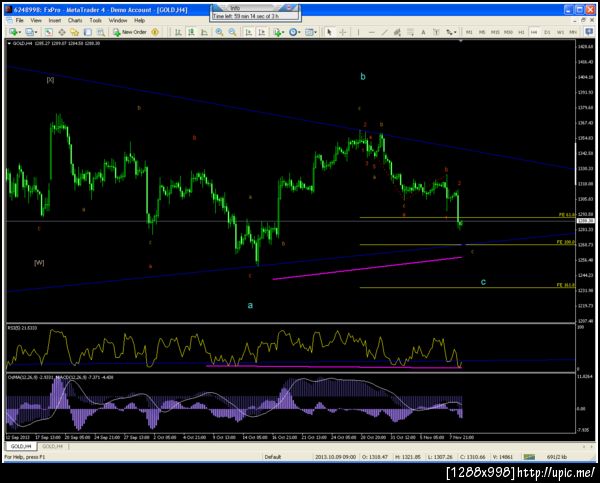Click the '[W]' wave label on chart
The image size is (600, 483).
click(x=39, y=263)
